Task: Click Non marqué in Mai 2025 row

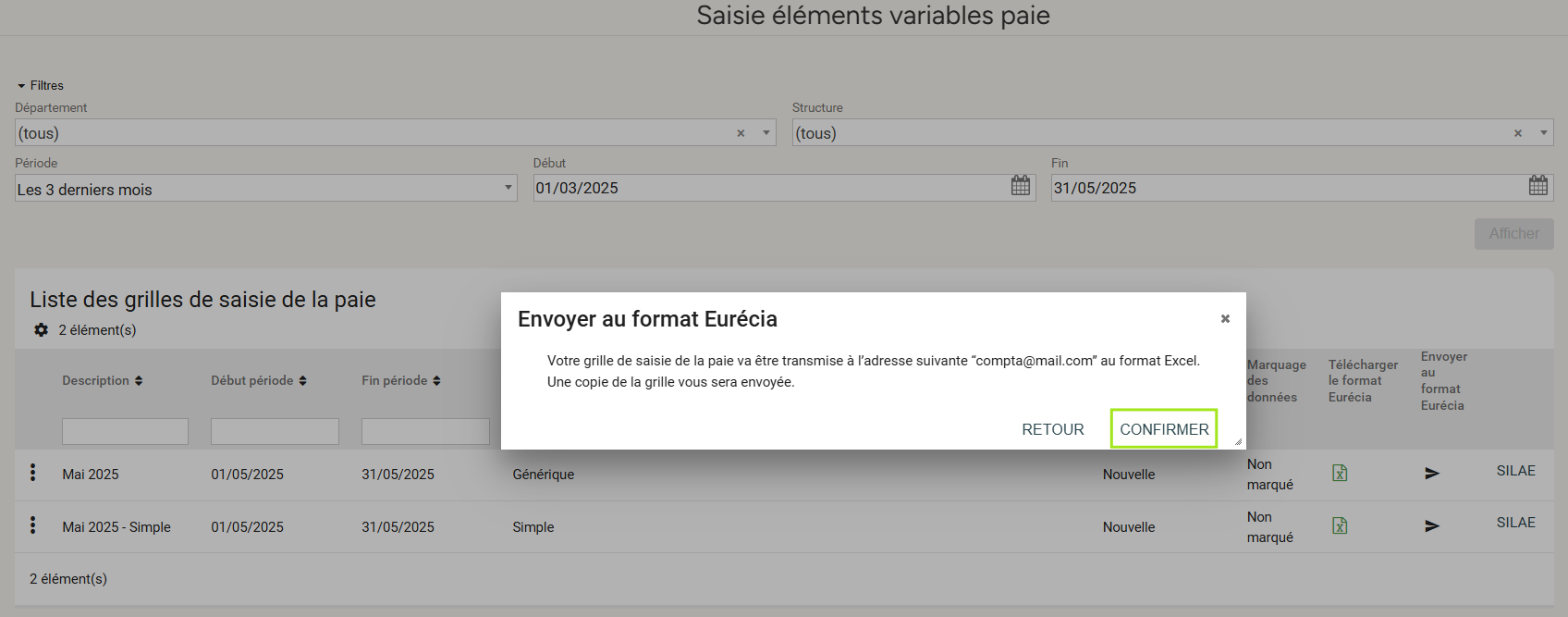Action: coord(1270,475)
